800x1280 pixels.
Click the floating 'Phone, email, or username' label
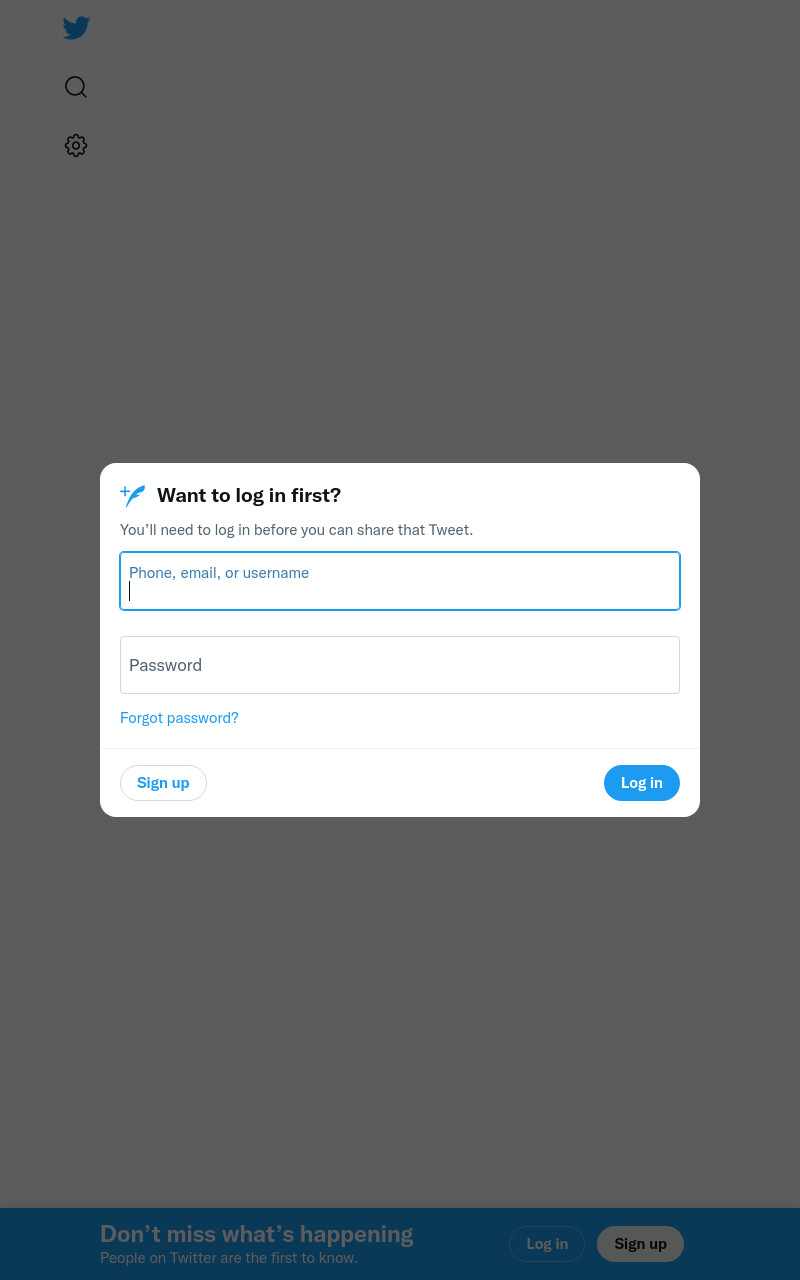219,573
